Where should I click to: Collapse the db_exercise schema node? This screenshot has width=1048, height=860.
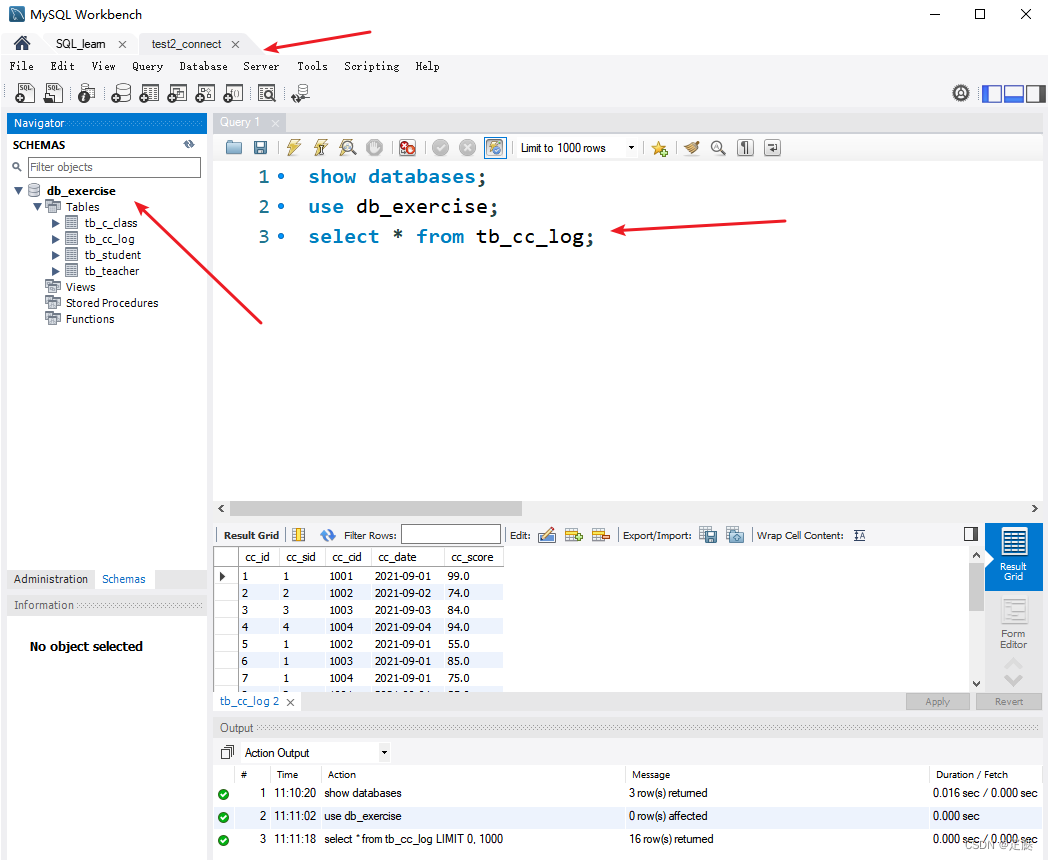(19, 190)
